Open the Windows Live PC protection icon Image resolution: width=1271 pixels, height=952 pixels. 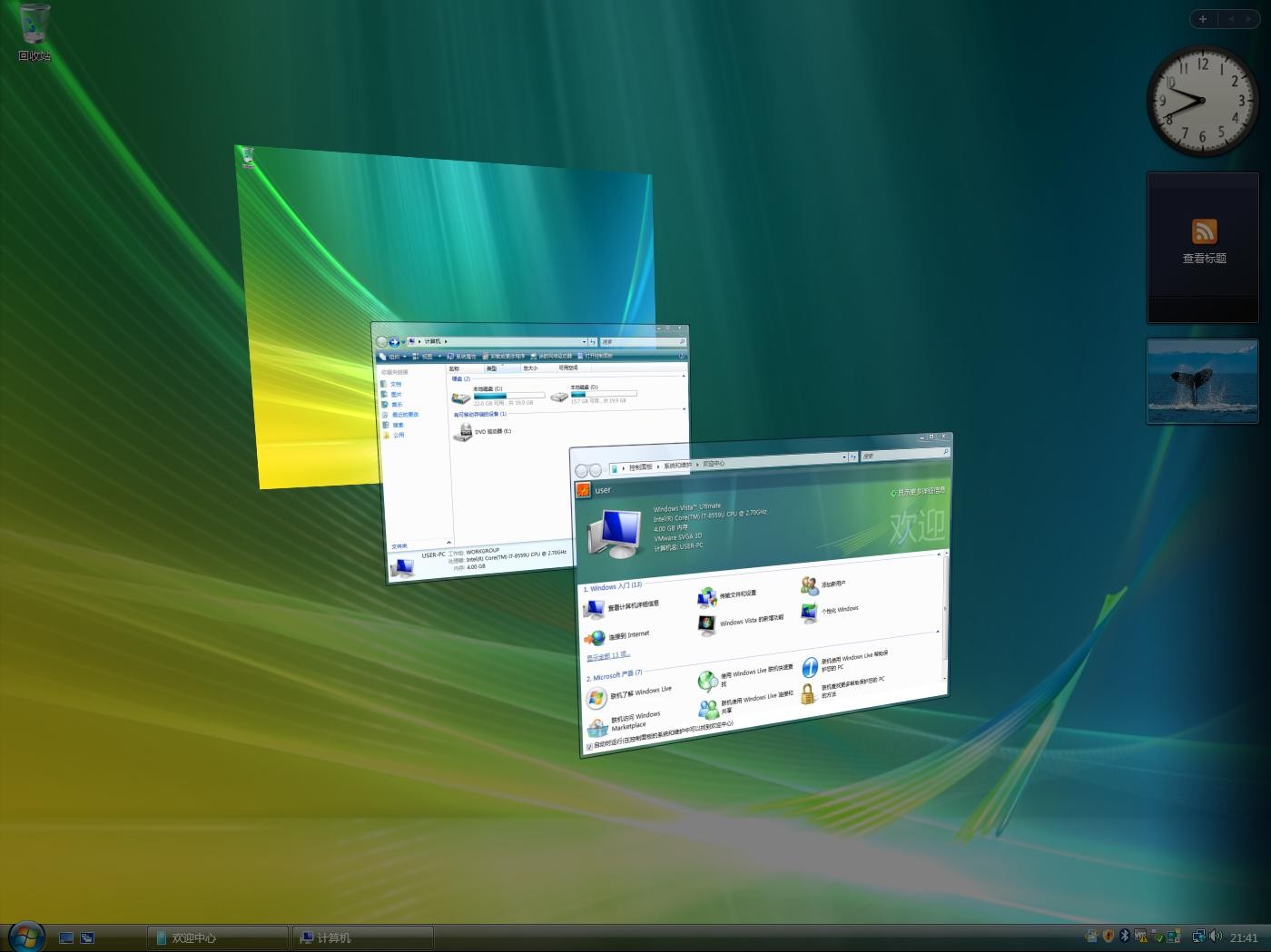point(809,667)
